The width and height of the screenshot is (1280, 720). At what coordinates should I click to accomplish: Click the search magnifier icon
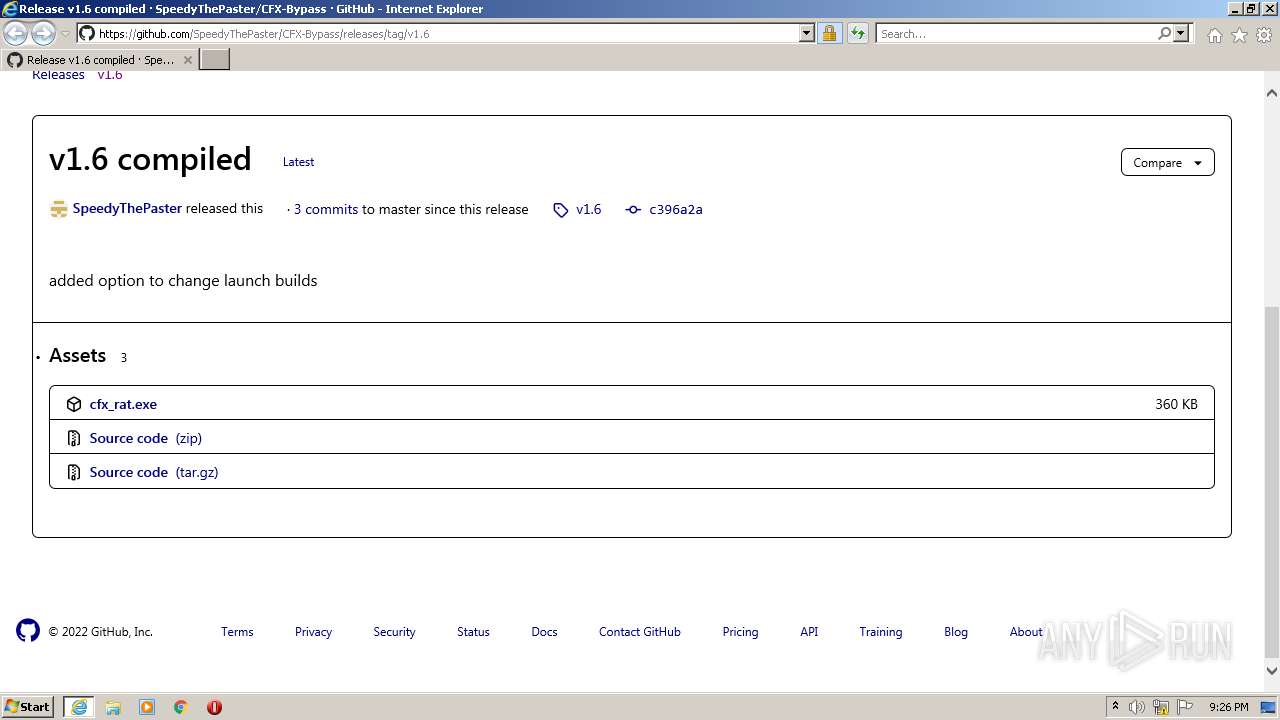1164,33
